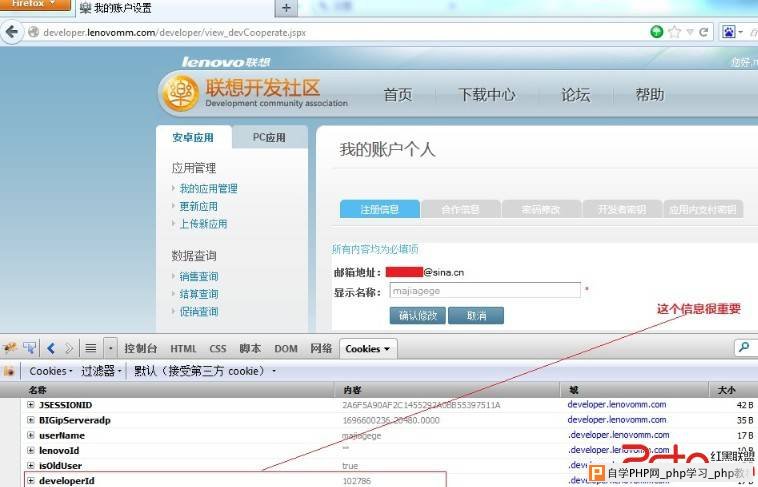Open 下载中心 in site navigation
Viewport: 758px width, 487px height.
coord(486,95)
